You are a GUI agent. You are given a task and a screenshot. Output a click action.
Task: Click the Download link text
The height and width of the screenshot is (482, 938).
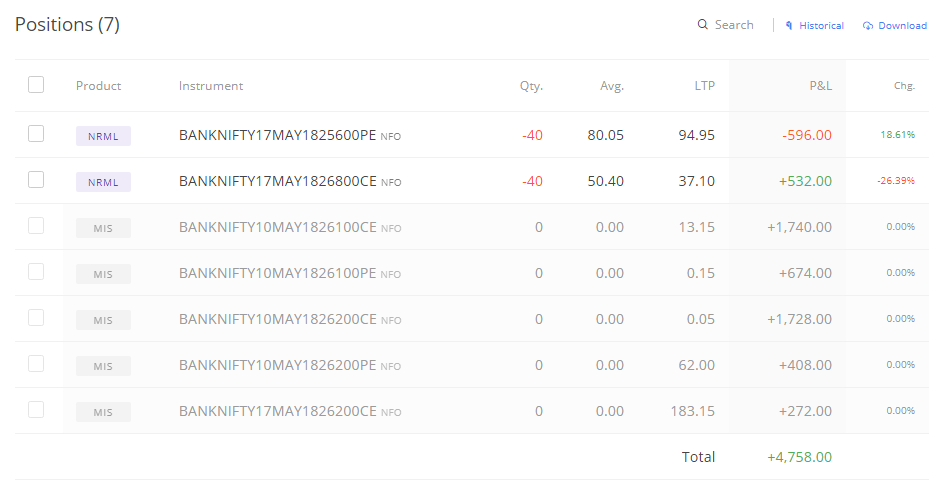(902, 26)
